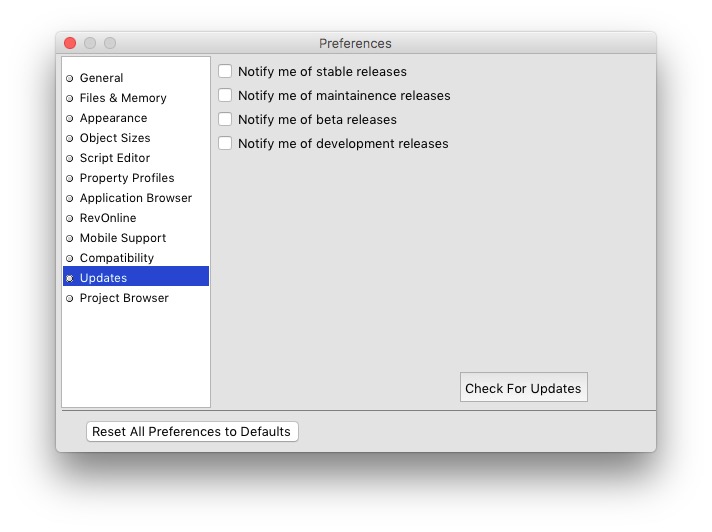
Task: Open Compatibility preferences section
Action: (117, 258)
